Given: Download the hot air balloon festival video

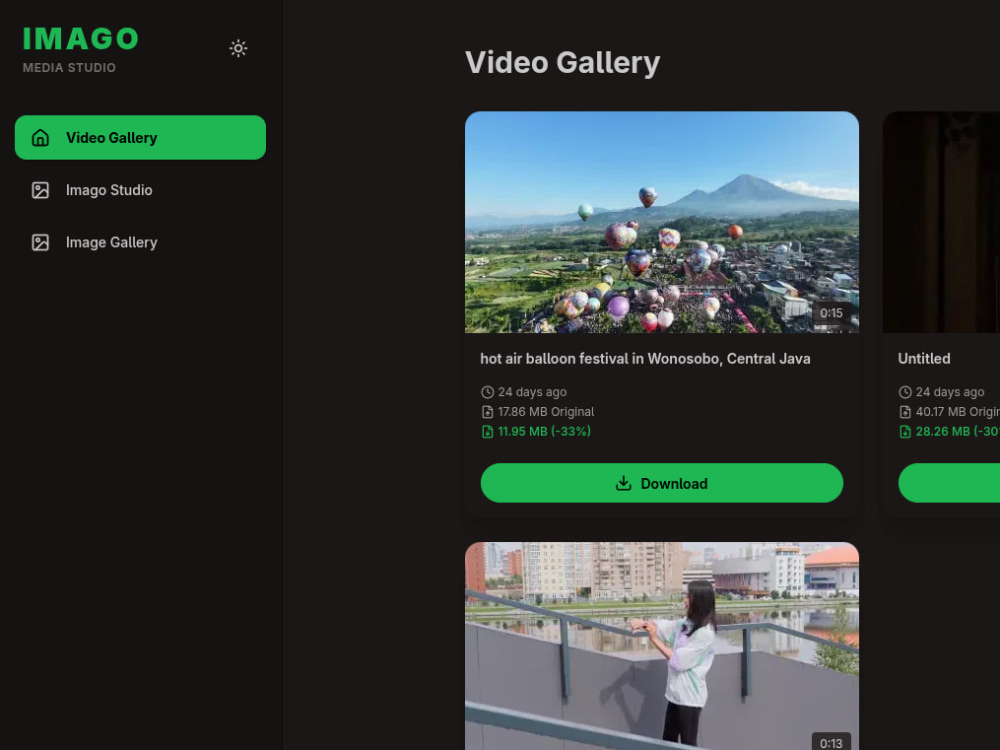Looking at the screenshot, I should pyautogui.click(x=661, y=483).
